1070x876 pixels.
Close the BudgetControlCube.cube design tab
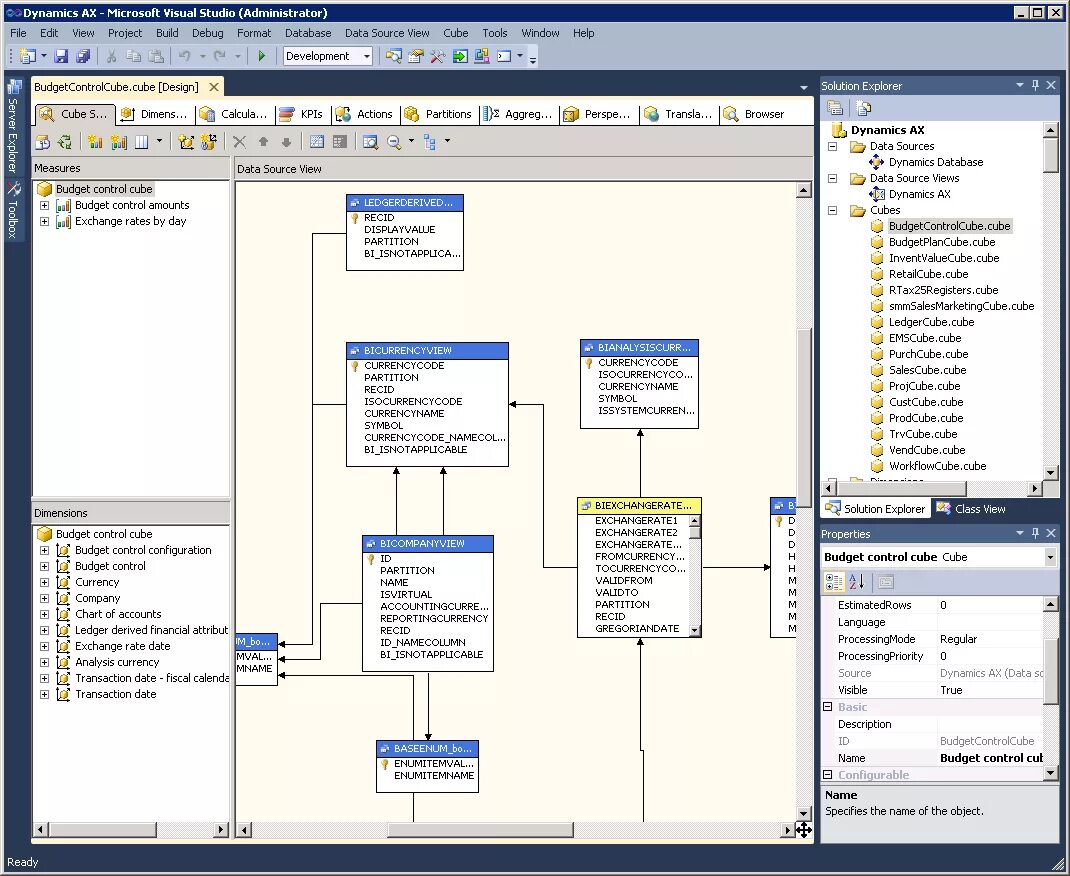point(214,87)
